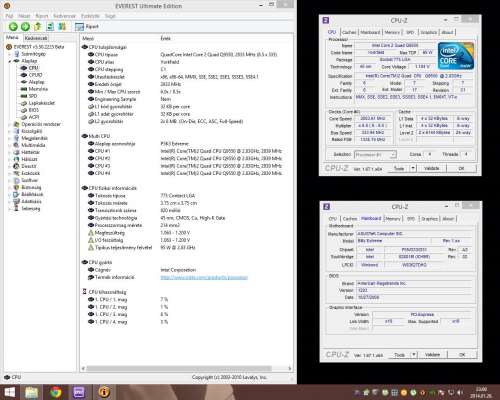The width and height of the screenshot is (500, 400).
Task: Open Memory tab in top CPU-Z window
Action: [x=392, y=32]
